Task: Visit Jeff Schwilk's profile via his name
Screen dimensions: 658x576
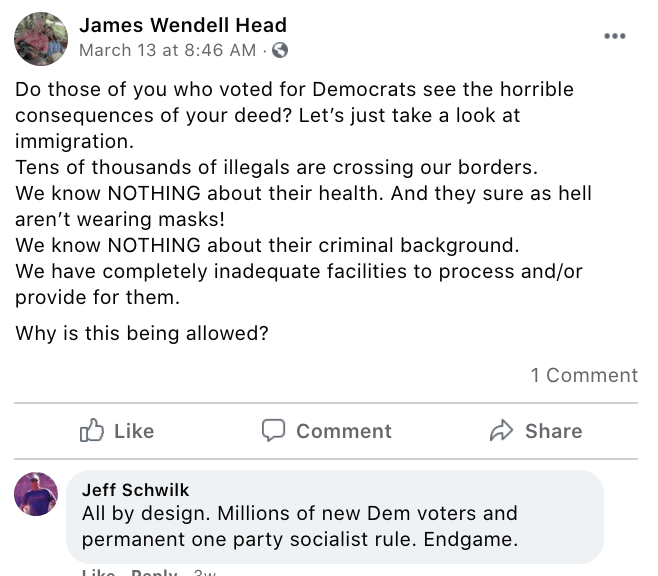Action: [x=135, y=489]
